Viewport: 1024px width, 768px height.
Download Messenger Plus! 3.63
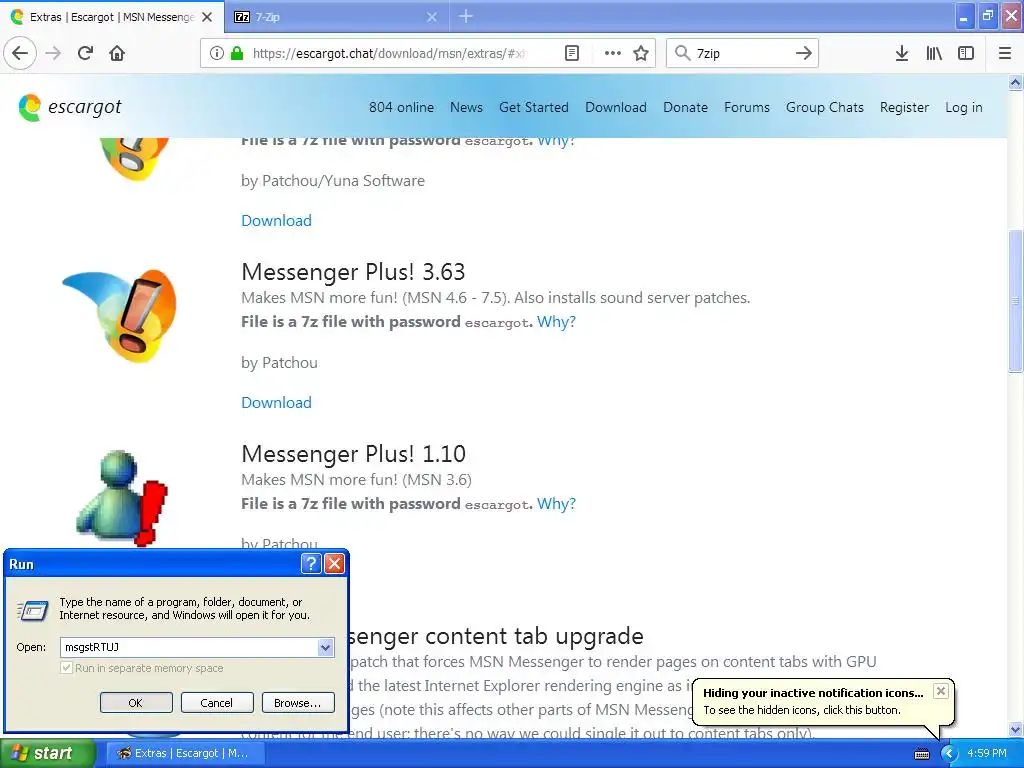pyautogui.click(x=276, y=402)
